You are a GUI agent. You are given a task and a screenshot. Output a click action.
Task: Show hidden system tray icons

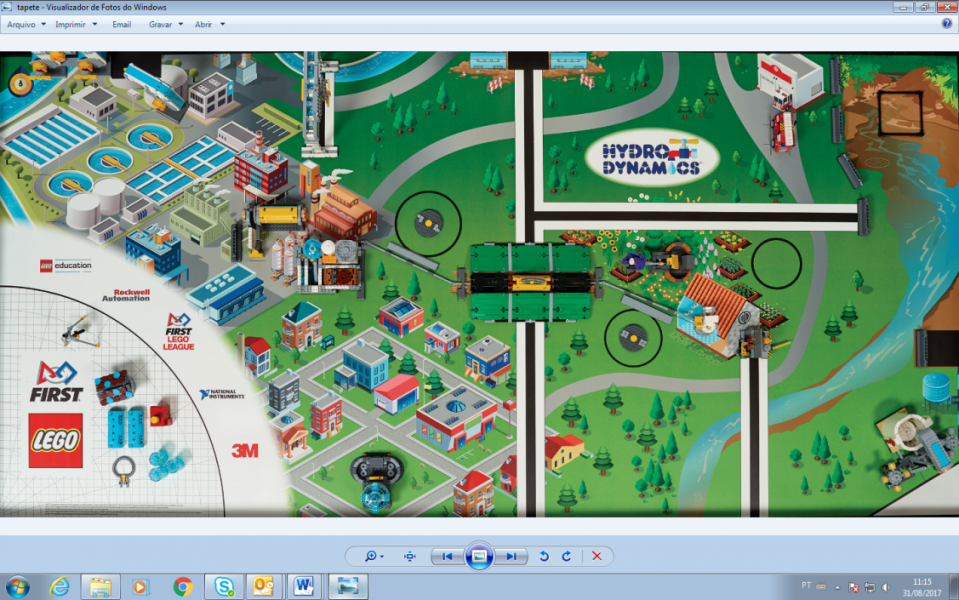tap(837, 588)
